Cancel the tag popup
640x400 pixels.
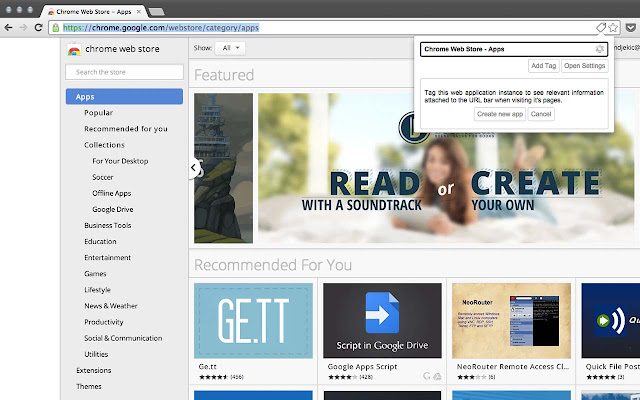pyautogui.click(x=541, y=114)
